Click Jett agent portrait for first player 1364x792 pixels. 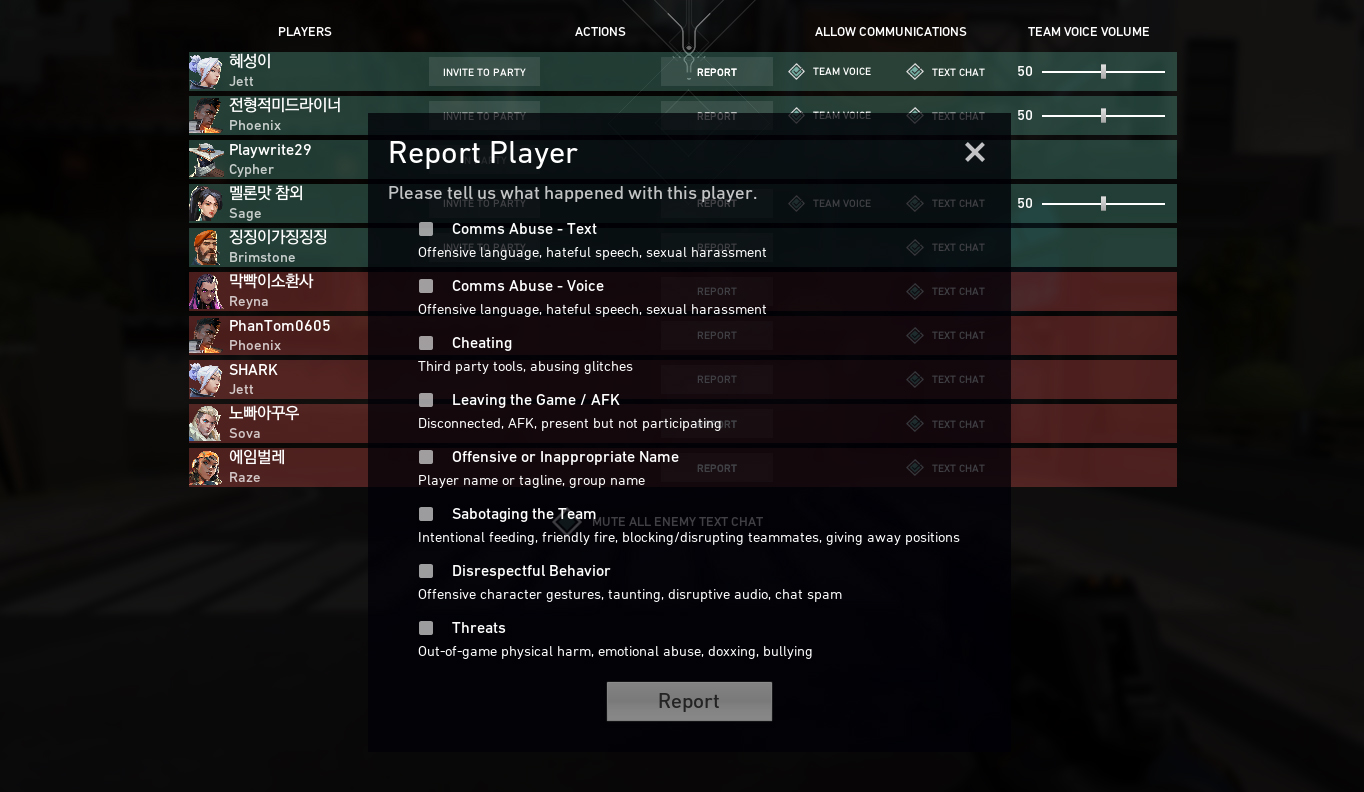click(x=206, y=72)
